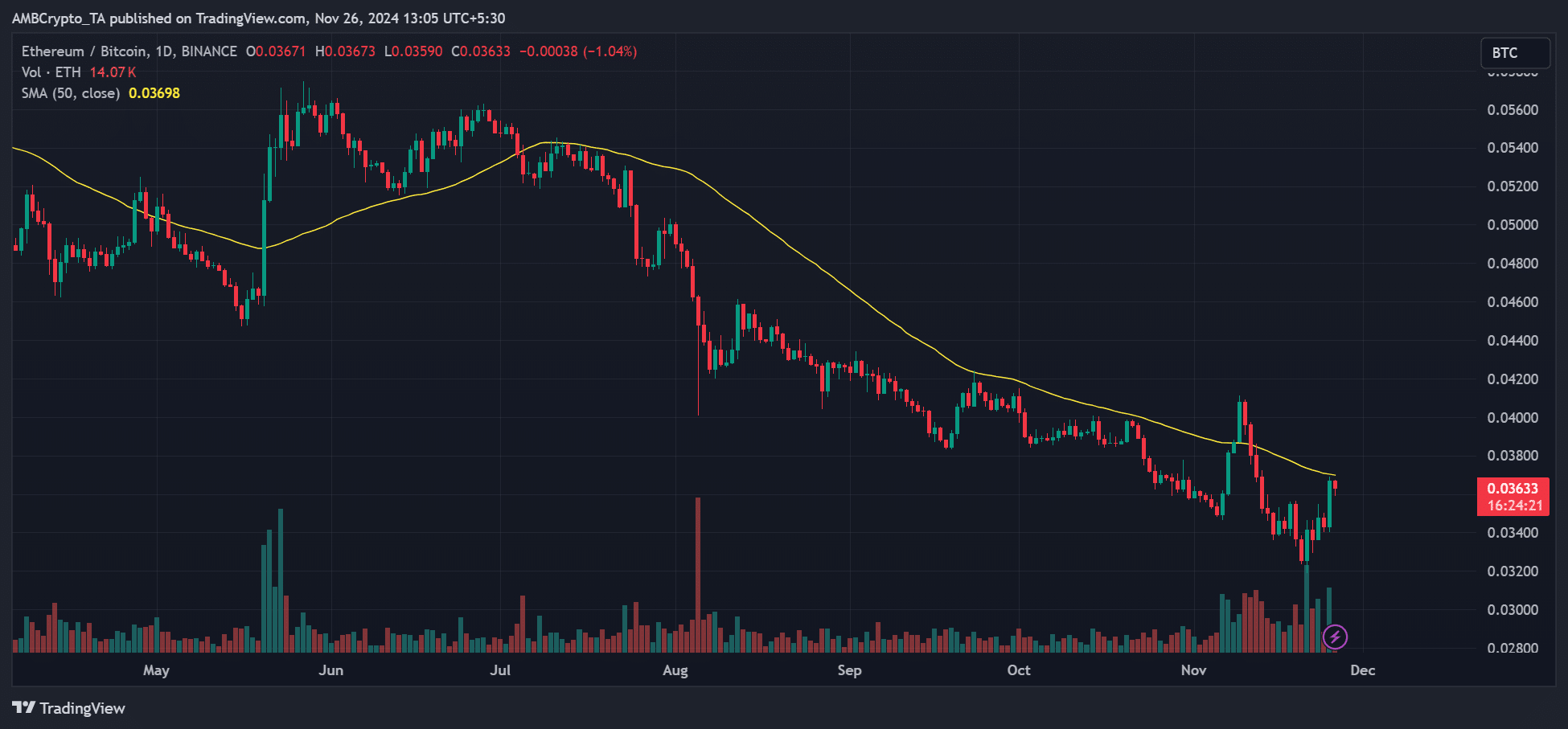This screenshot has width=1568, height=729.
Task: Click the countdown timer 16:24:21
Action: point(1515,506)
